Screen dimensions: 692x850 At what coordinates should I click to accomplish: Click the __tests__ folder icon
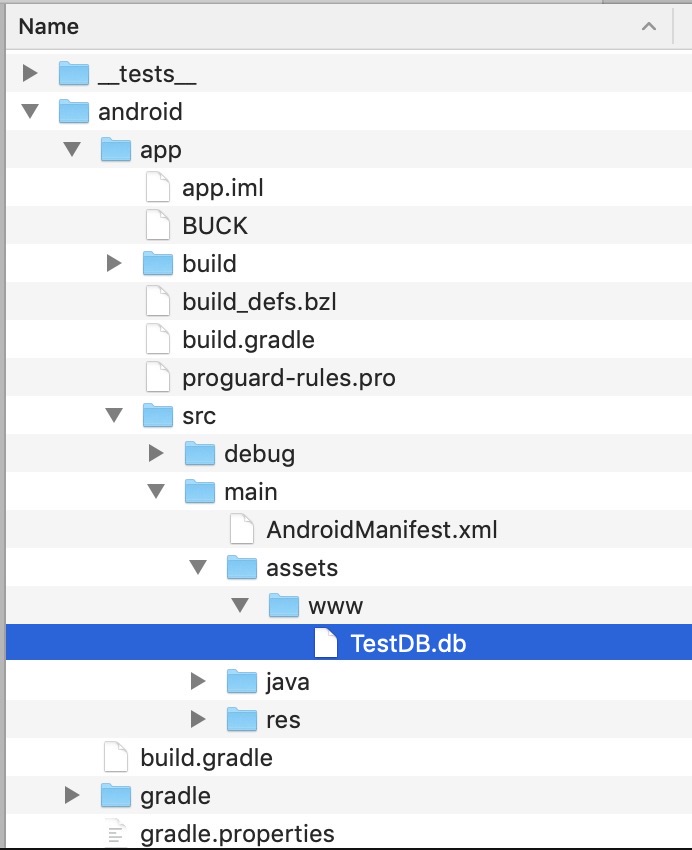(74, 73)
